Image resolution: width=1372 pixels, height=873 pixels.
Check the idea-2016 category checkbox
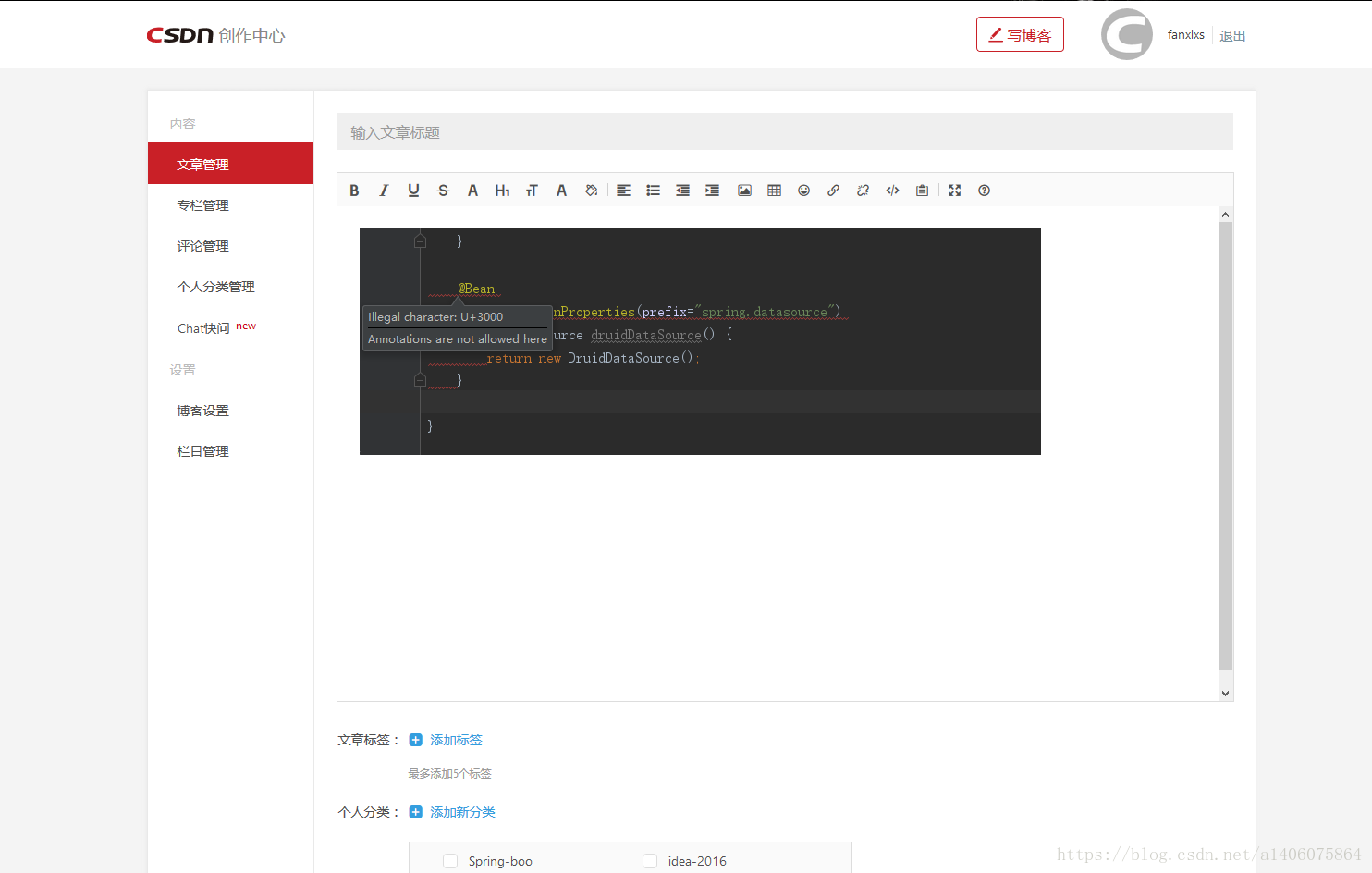point(650,861)
